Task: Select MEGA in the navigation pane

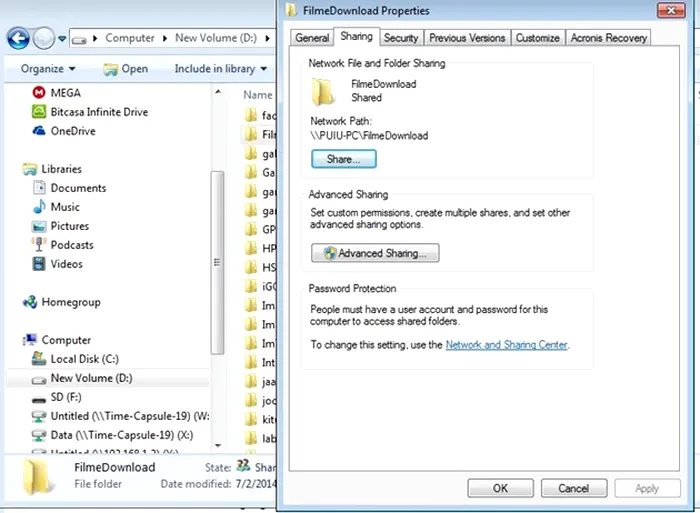Action: coord(57,93)
